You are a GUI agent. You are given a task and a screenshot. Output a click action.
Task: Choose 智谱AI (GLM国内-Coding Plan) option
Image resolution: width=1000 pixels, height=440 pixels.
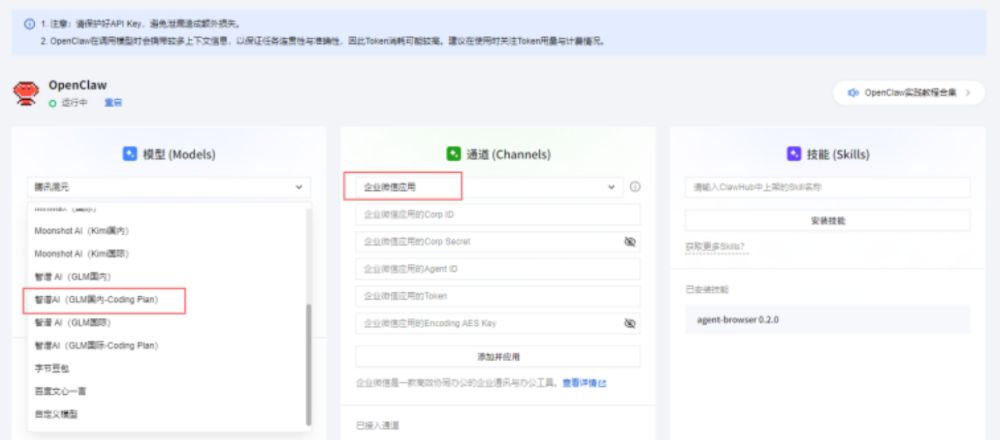(x=168, y=300)
